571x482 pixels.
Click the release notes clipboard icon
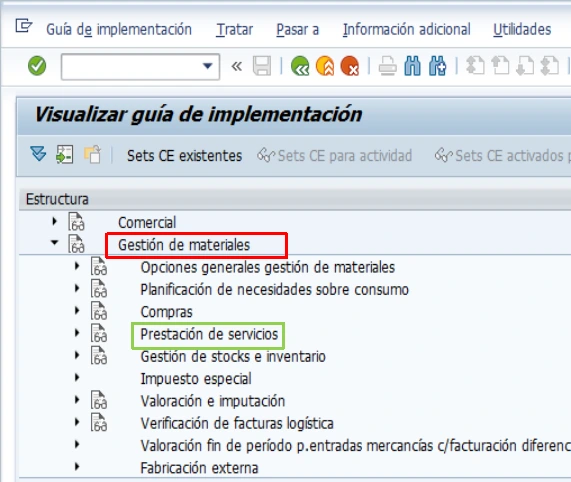click(x=92, y=154)
